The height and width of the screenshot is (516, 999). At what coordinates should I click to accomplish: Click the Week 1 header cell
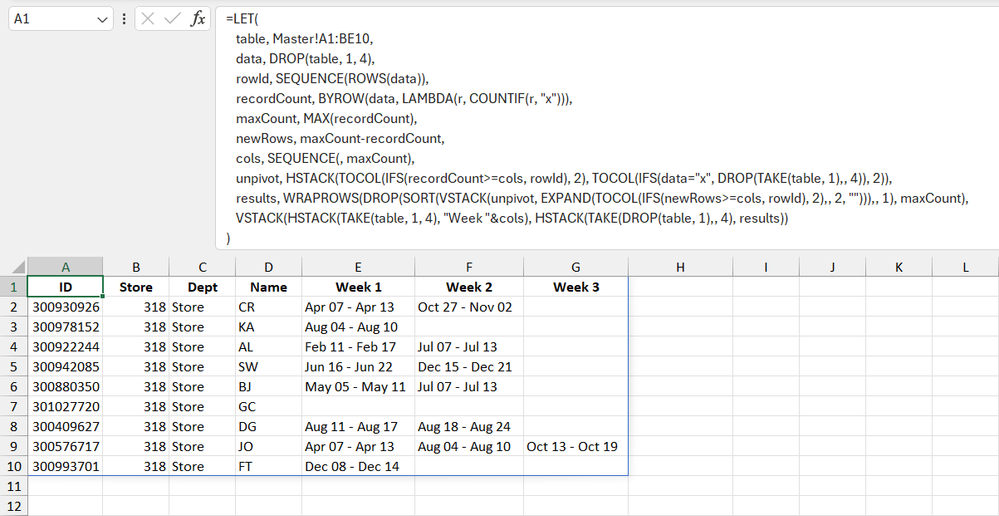[358, 287]
